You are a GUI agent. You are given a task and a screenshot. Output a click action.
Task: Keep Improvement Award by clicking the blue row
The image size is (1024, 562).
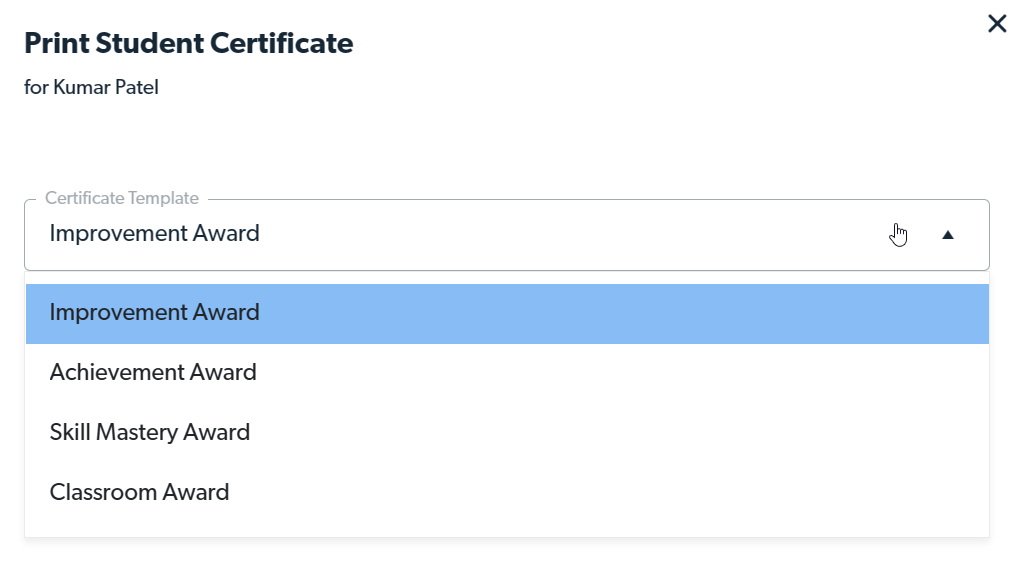(x=600, y=314)
